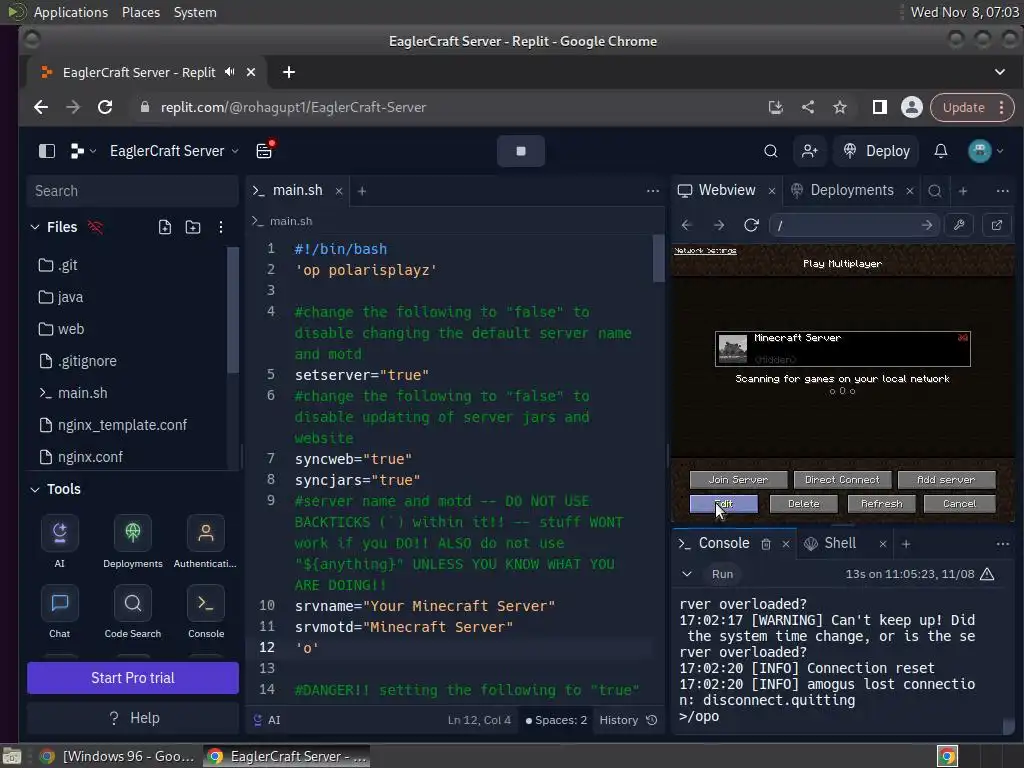Focus the file Search field
This screenshot has height=768, width=1024.
133,191
